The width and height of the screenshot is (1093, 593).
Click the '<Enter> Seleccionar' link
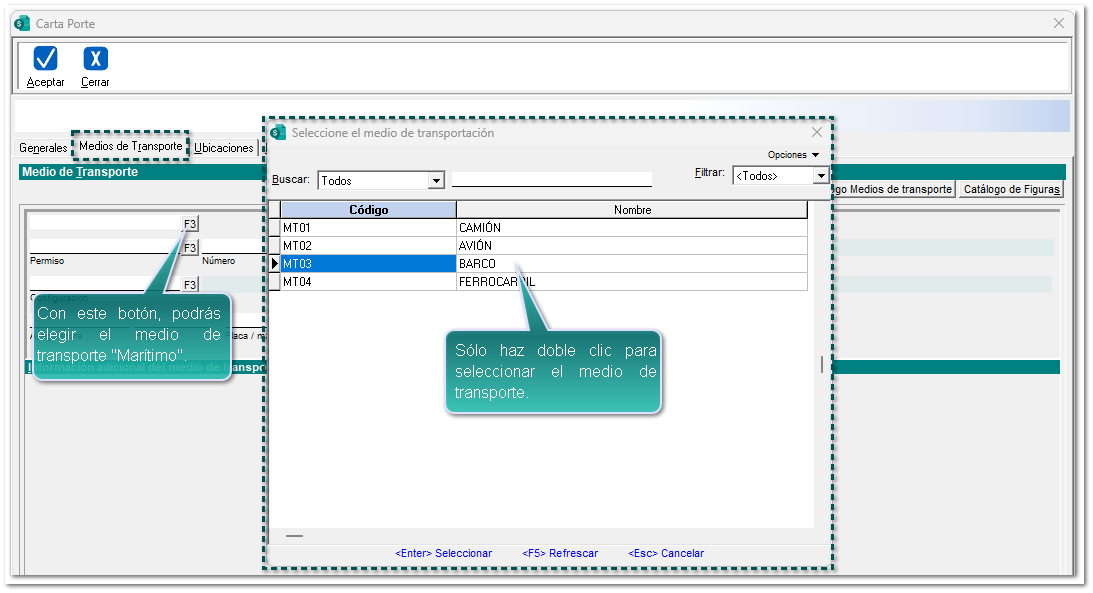tap(443, 553)
